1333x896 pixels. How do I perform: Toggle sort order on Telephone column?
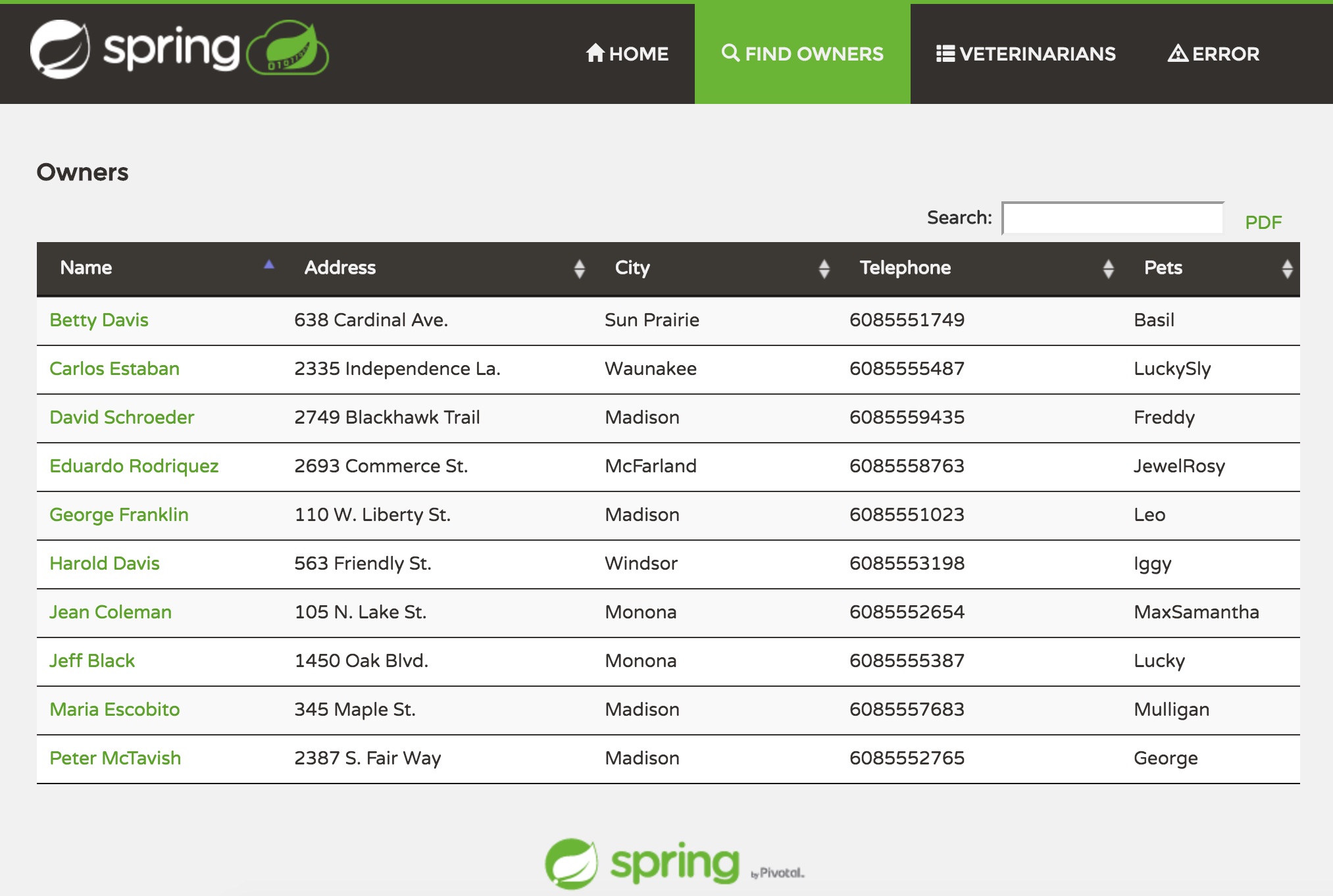1107,268
